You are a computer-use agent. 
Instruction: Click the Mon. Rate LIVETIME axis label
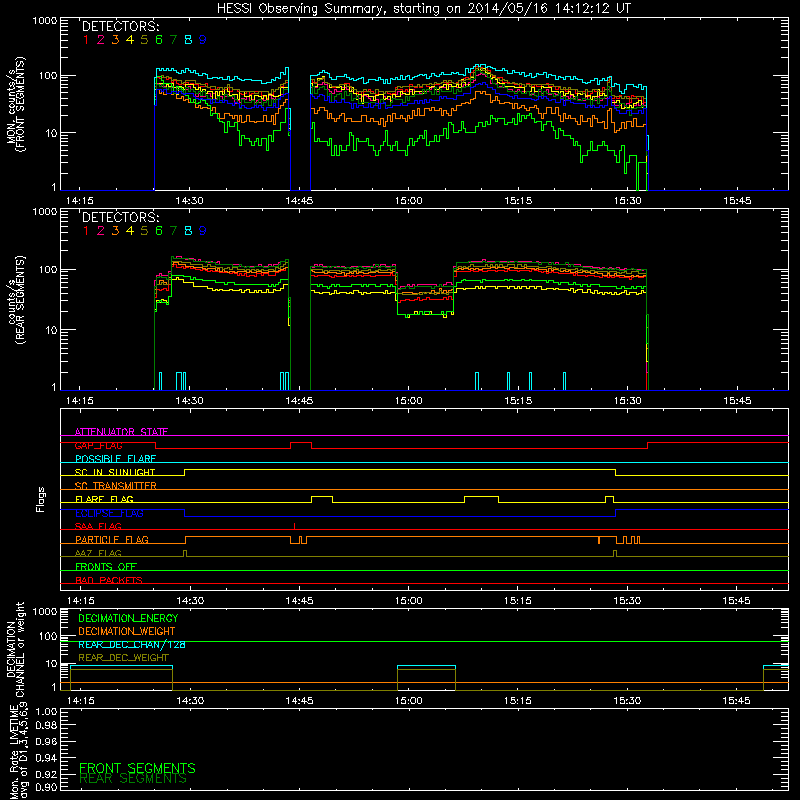pyautogui.click(x=19, y=753)
